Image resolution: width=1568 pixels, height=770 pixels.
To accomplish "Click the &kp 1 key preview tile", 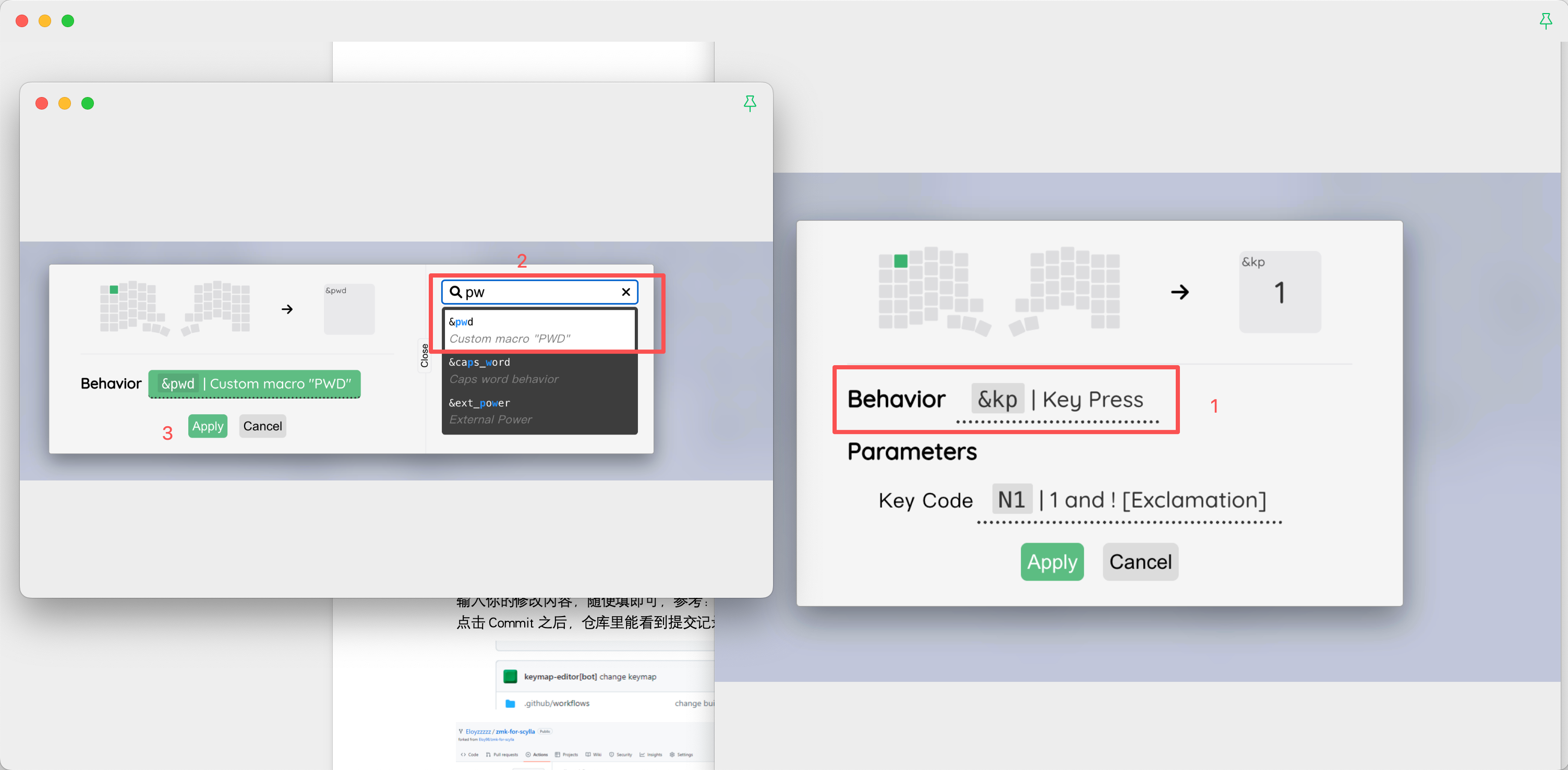I will click(x=1280, y=292).
